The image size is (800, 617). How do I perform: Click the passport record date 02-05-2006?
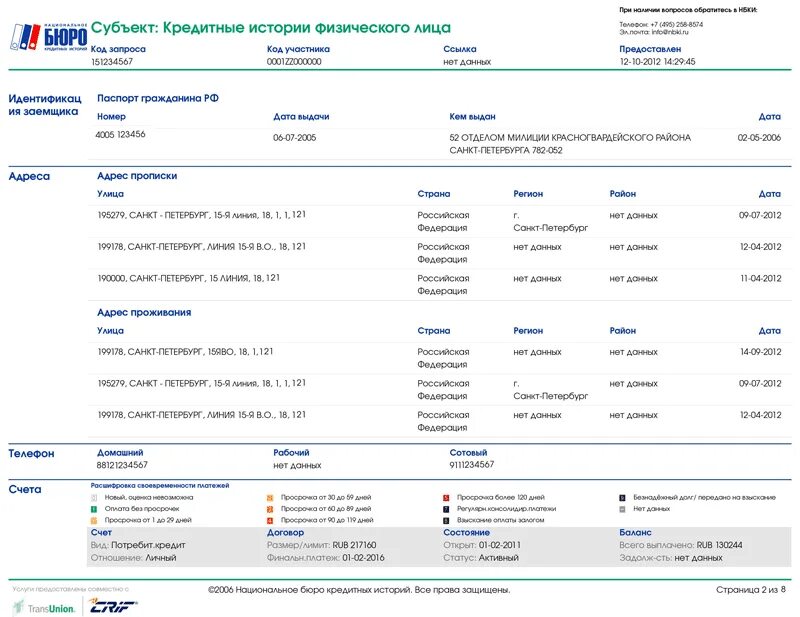pos(759,137)
